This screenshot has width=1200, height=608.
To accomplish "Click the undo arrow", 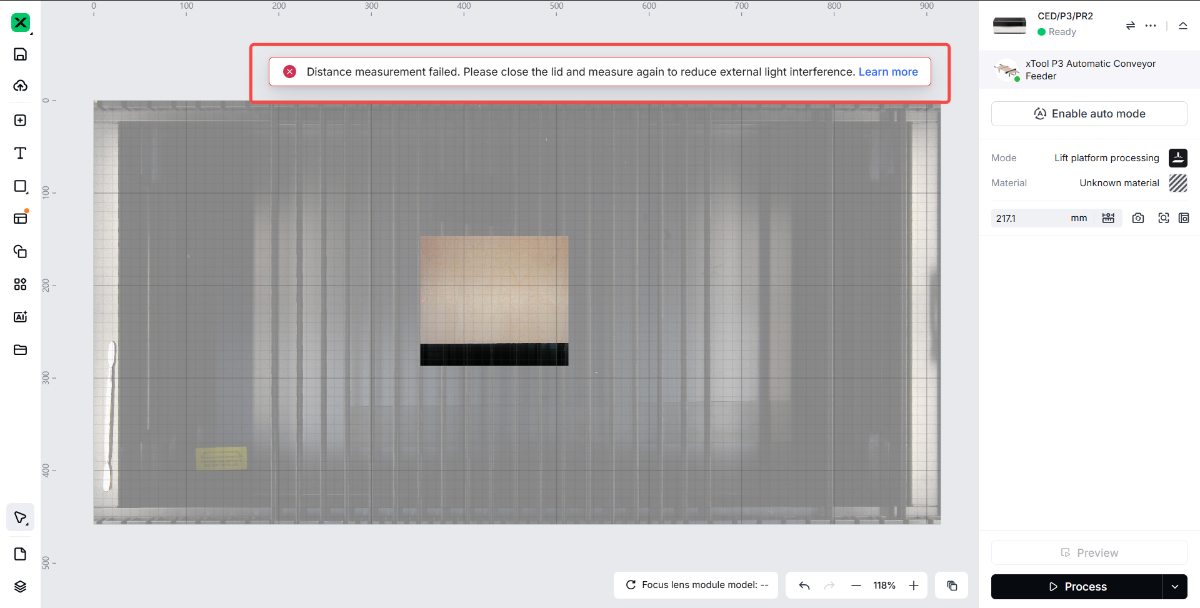I will click(804, 586).
